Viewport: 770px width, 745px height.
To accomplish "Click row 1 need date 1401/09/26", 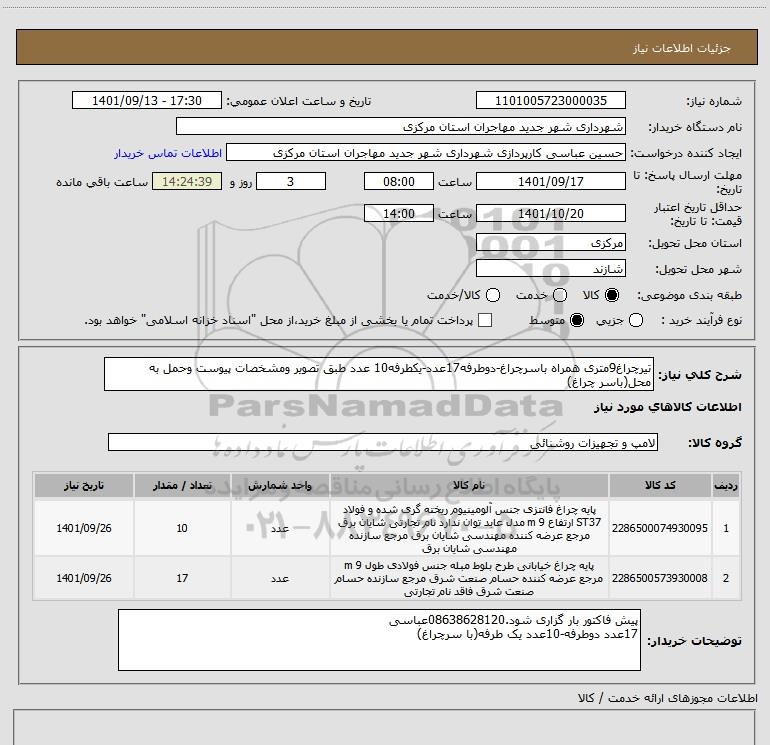I will tap(84, 528).
